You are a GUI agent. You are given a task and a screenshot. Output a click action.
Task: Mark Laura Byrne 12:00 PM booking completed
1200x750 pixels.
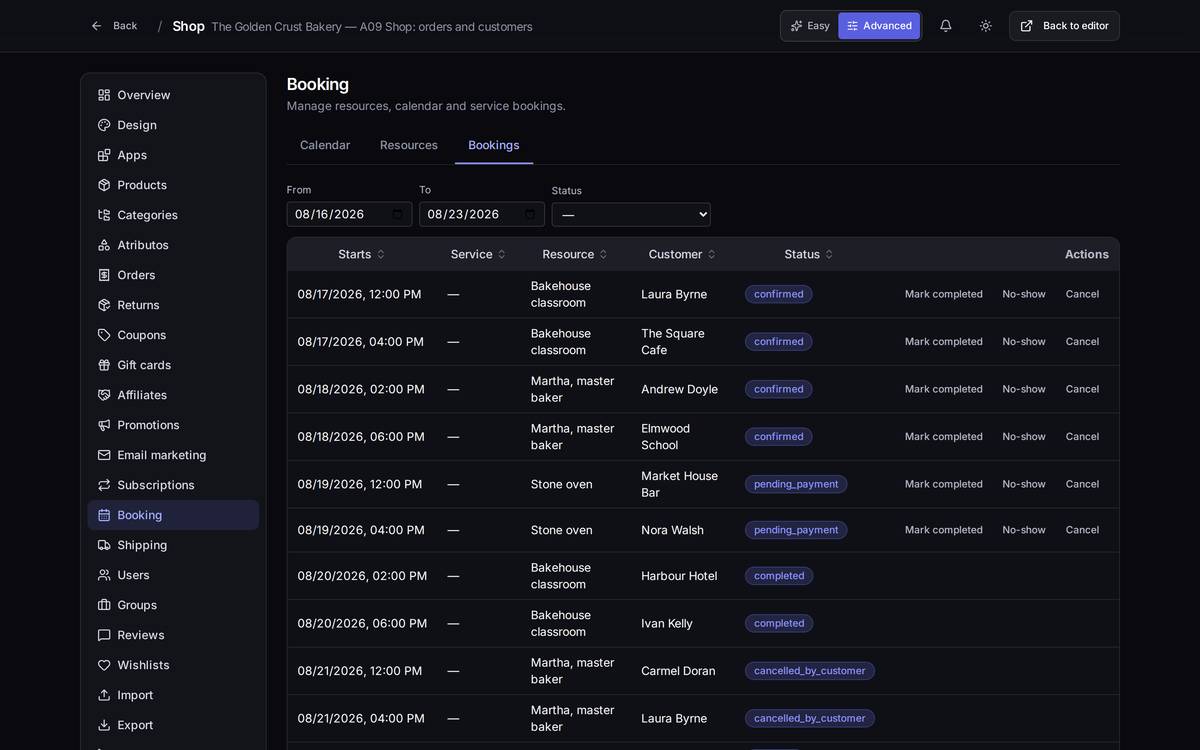944,294
